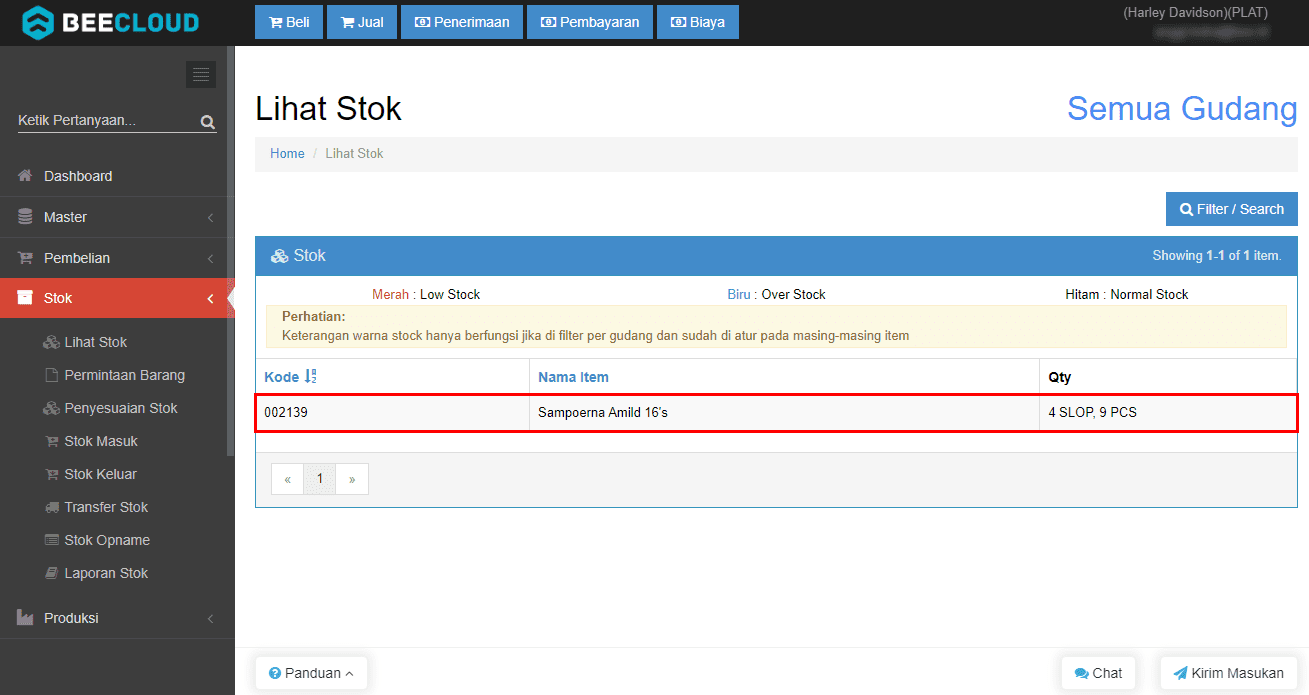
Task: Click the Semua Gudang heading
Action: [1182, 108]
